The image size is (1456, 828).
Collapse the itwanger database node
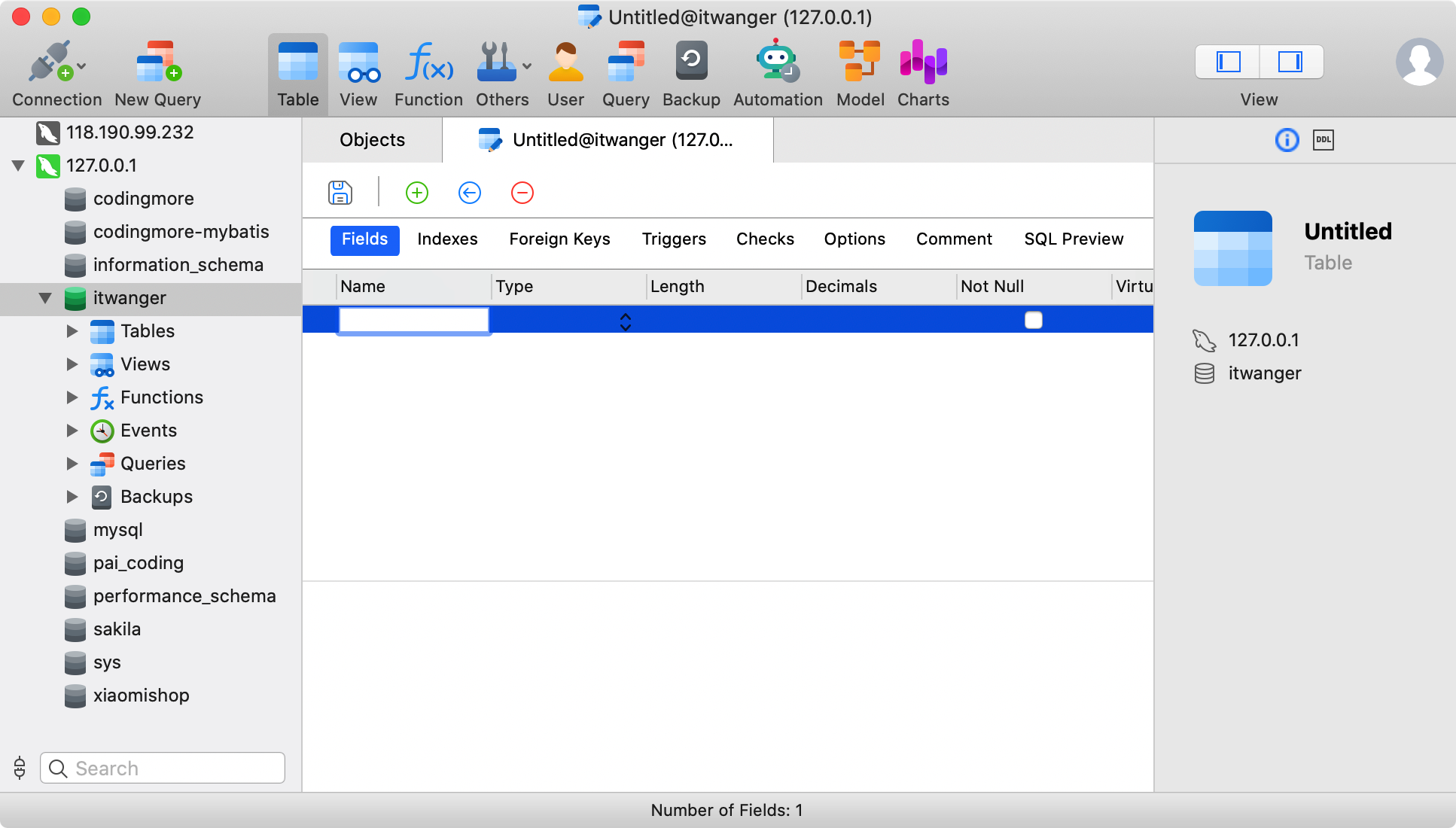tap(45, 298)
